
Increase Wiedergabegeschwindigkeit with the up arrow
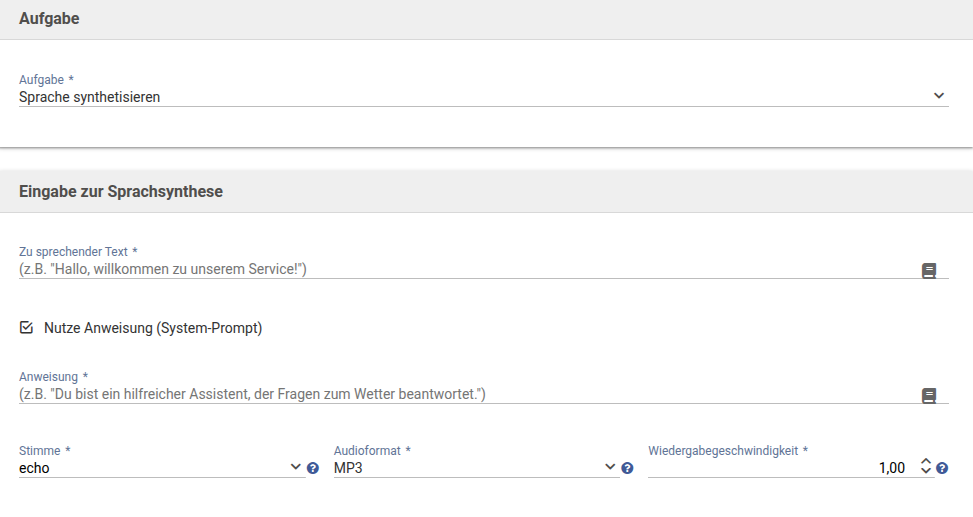pos(926,463)
